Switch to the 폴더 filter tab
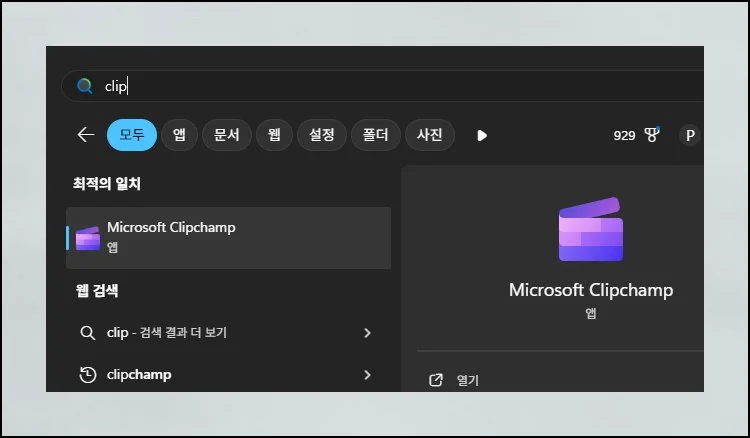 (375, 135)
